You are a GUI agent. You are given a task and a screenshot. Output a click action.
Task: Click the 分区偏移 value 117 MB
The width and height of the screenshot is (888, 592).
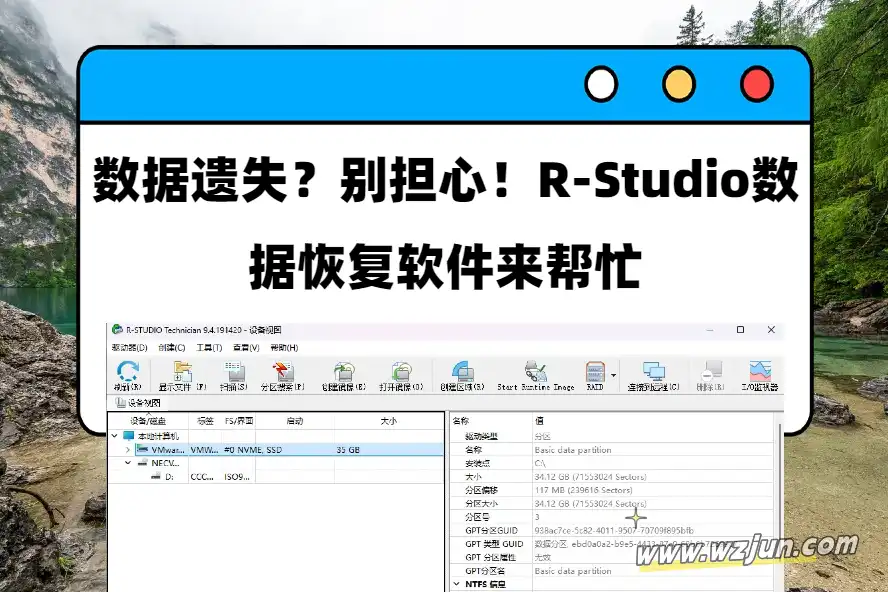[583, 490]
